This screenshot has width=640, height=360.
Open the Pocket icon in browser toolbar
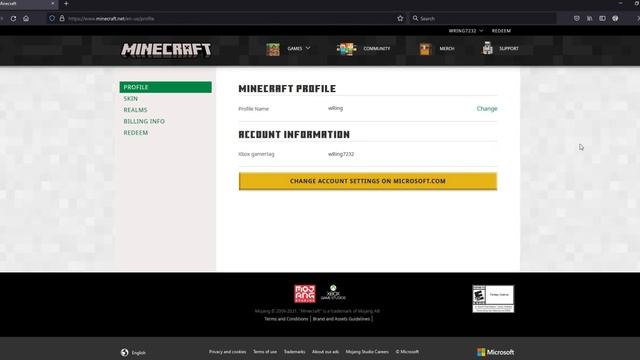pyautogui.click(x=577, y=18)
